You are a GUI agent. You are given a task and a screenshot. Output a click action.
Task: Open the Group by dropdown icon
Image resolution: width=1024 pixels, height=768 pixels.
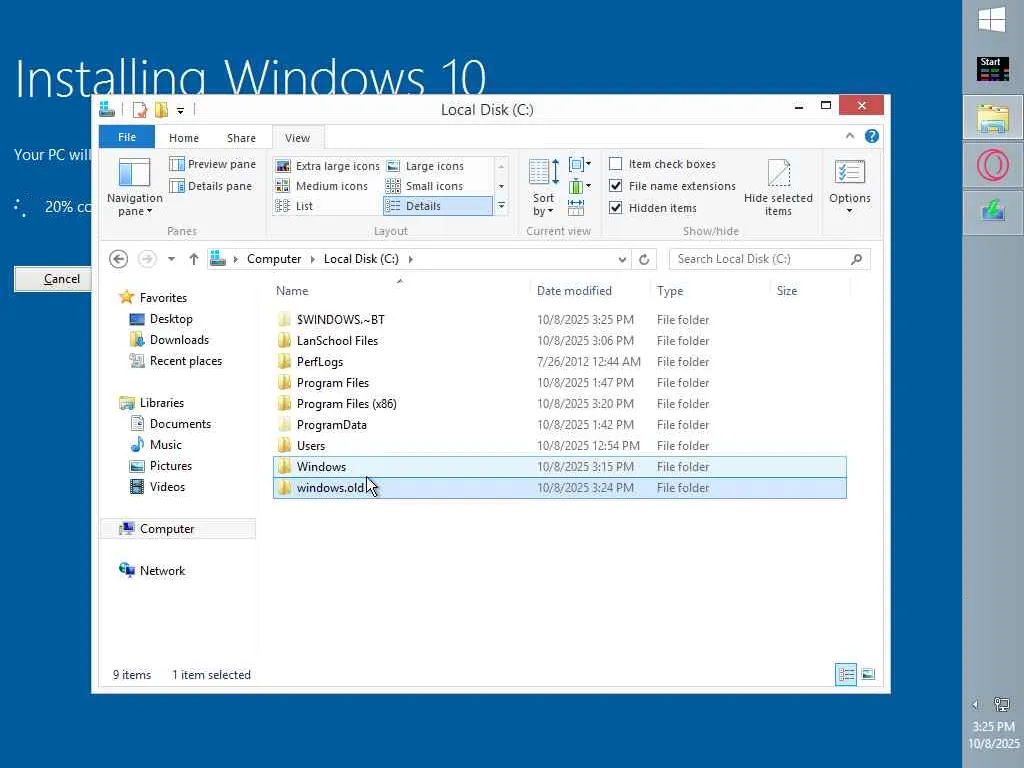point(579,165)
